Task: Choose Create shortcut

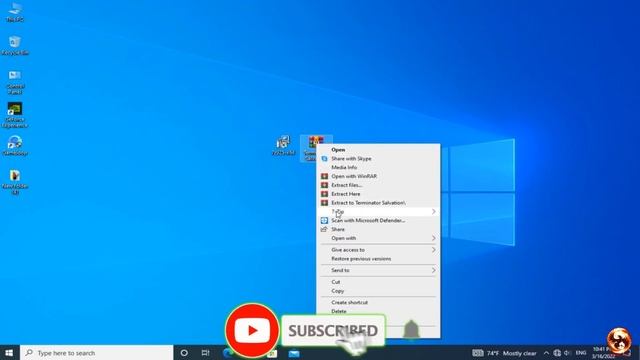Action: click(378, 302)
